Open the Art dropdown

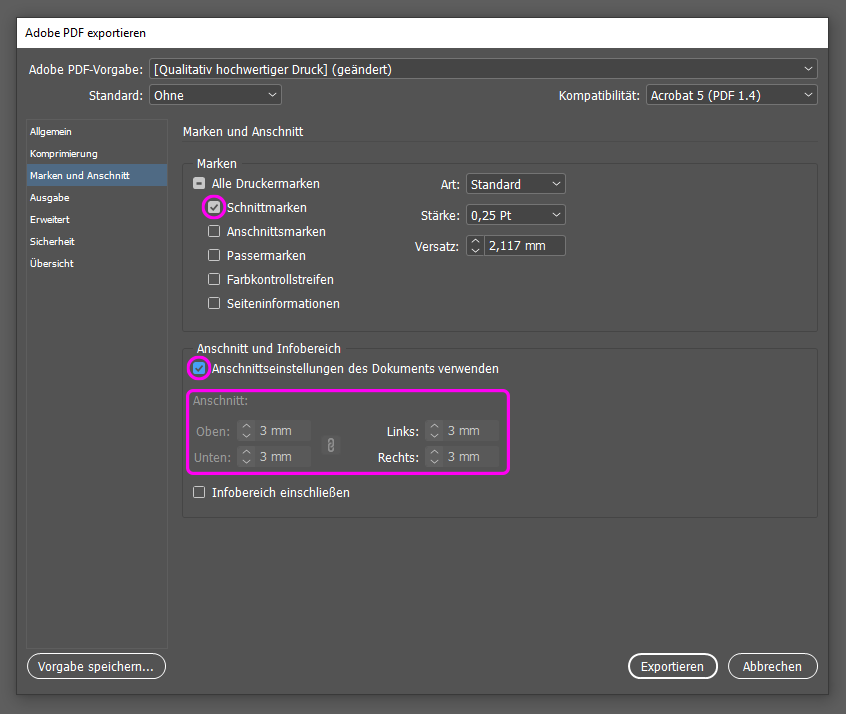[x=515, y=185]
